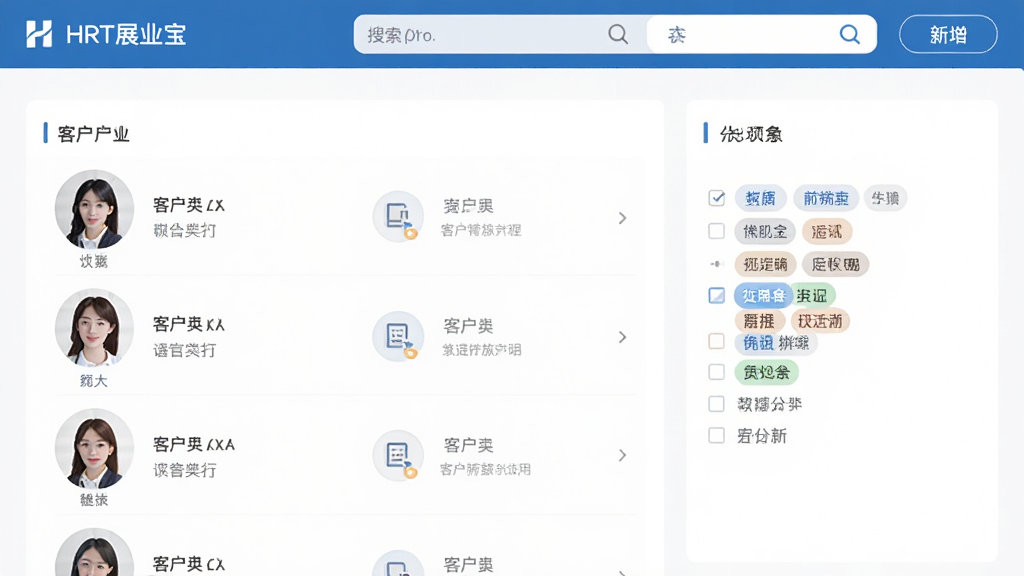Click the 客户户业 section heading

tap(93, 134)
